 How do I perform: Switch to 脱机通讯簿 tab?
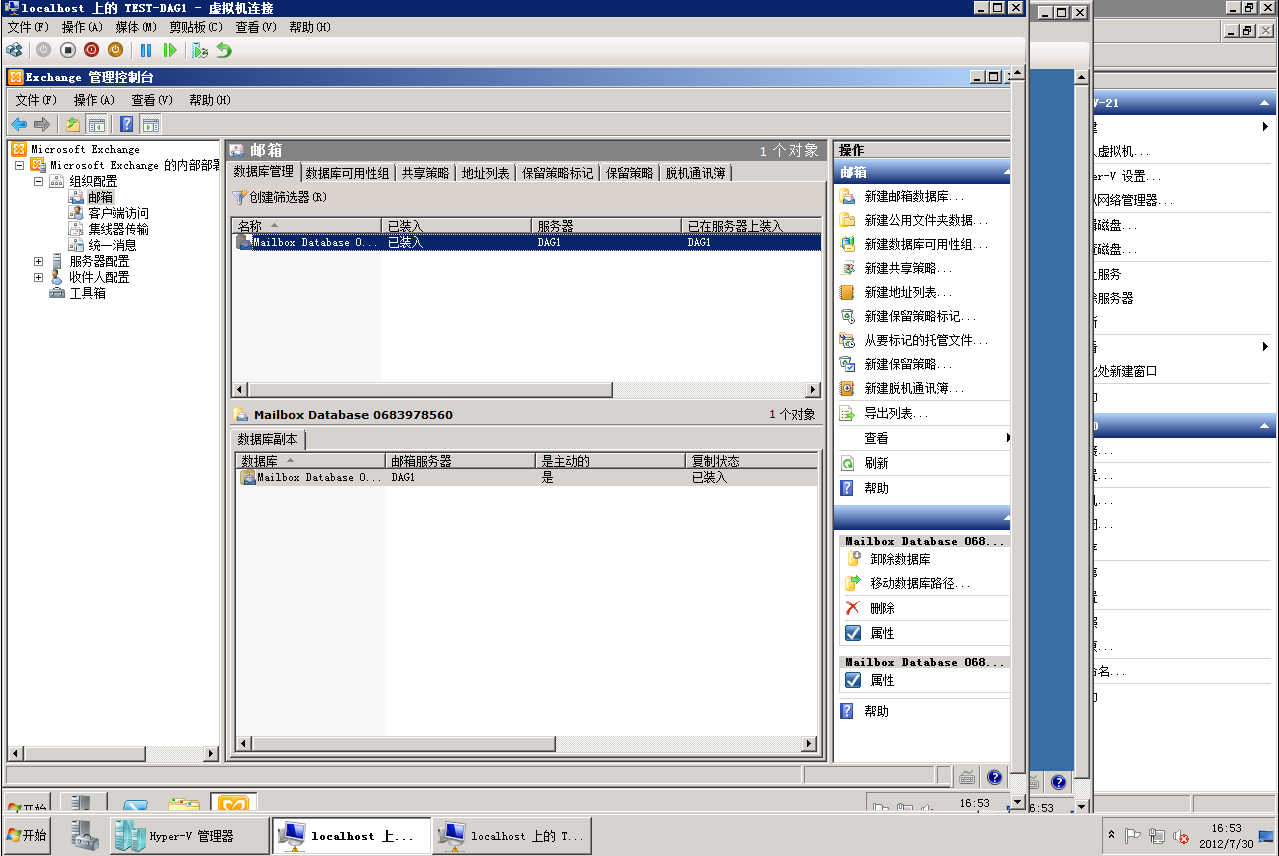click(x=696, y=173)
